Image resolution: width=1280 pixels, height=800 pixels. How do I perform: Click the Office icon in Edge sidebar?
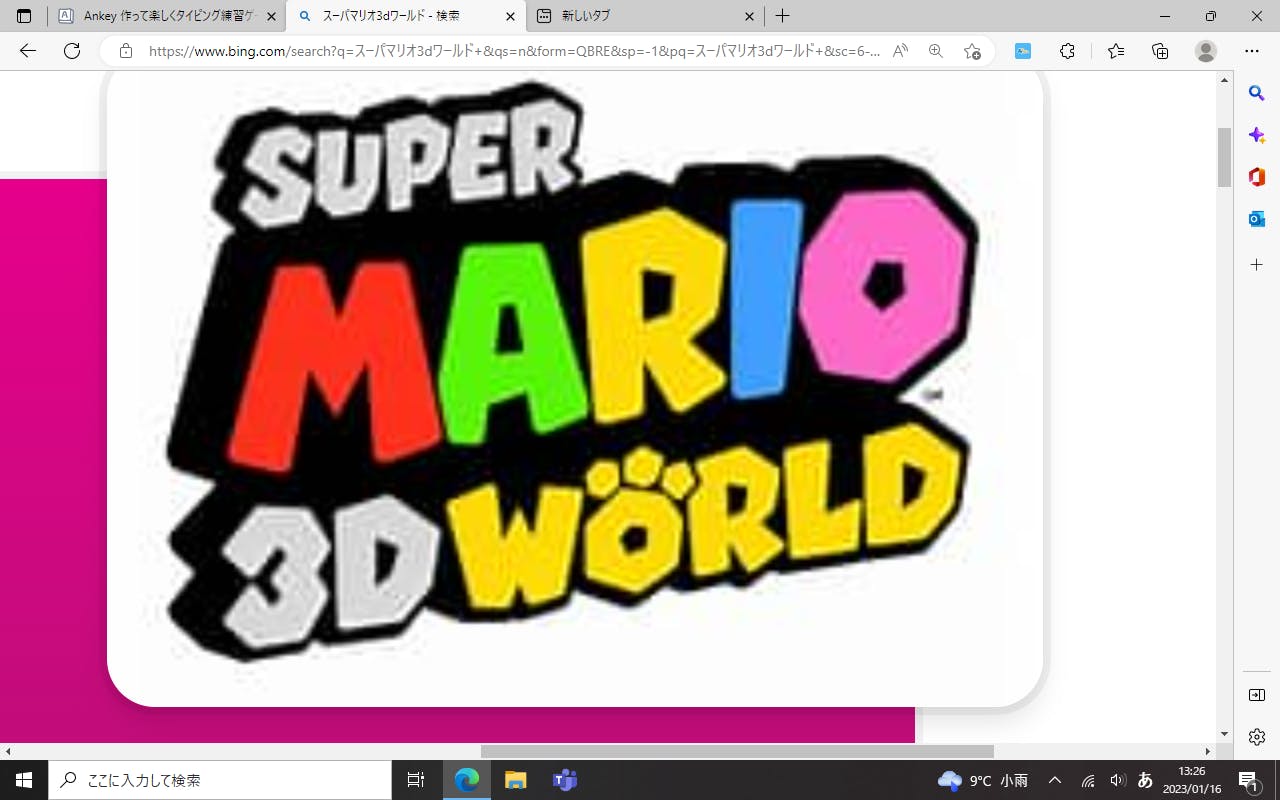[x=1257, y=177]
